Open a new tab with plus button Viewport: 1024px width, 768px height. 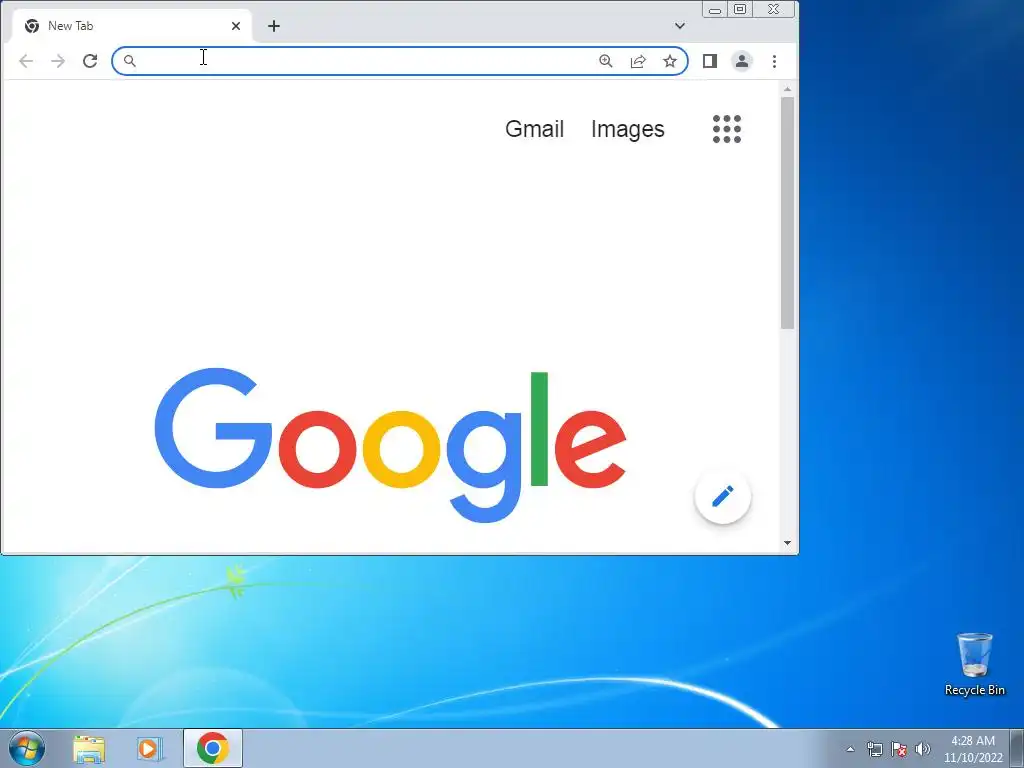pos(274,26)
